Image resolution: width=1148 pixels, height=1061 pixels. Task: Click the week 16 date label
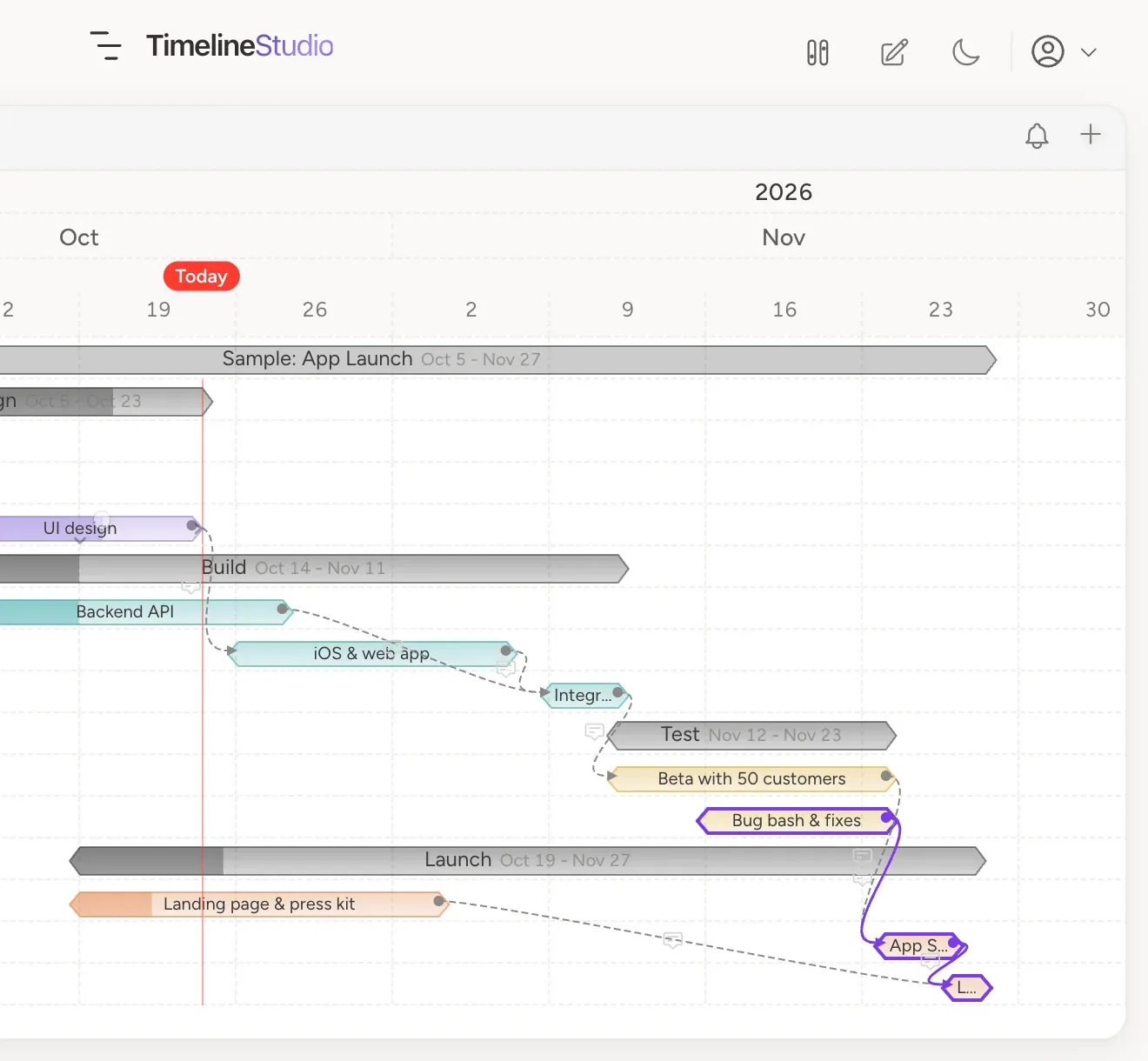pos(784,310)
